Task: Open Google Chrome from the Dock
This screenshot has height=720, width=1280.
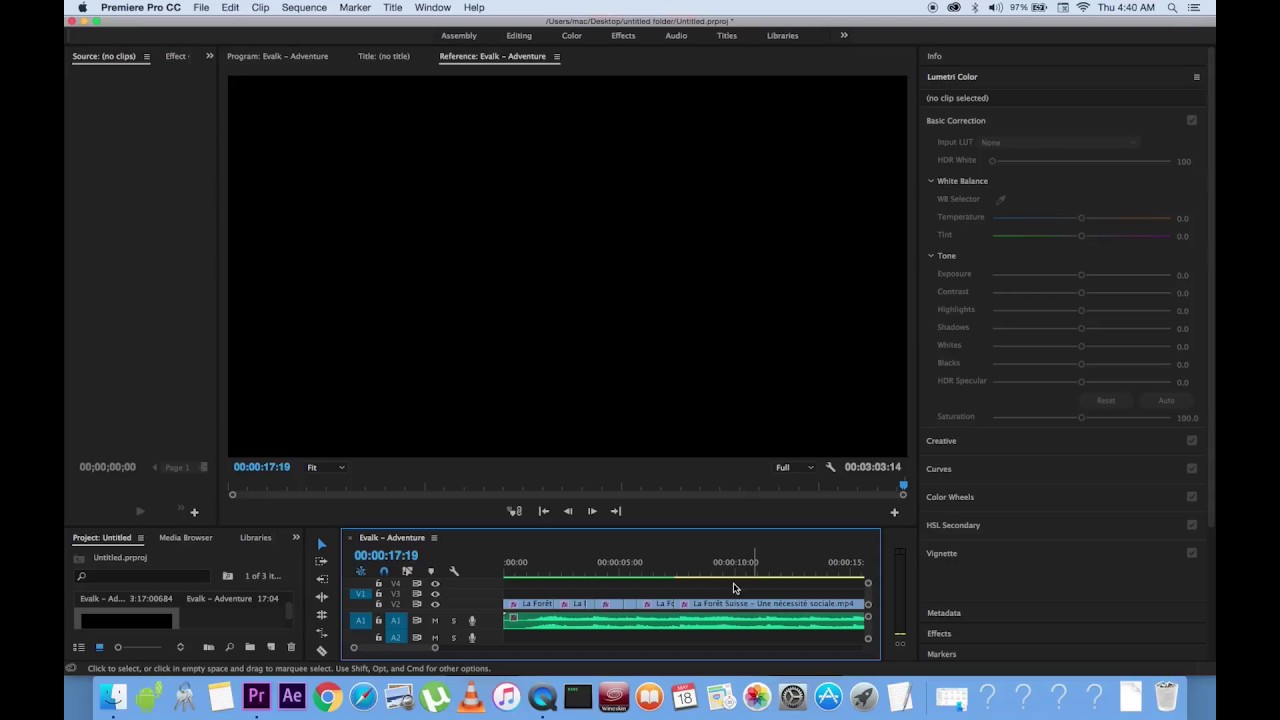Action: [x=327, y=696]
